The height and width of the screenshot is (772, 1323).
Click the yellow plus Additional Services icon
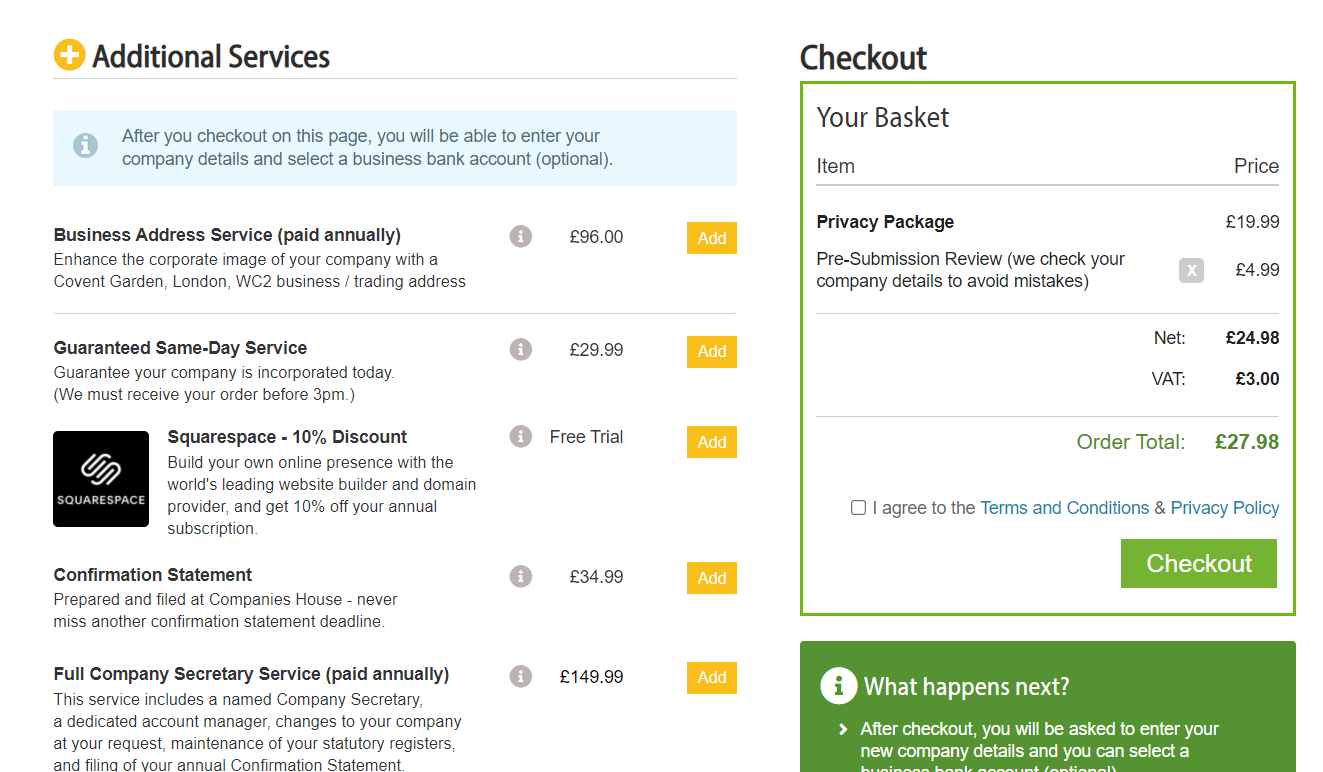69,55
